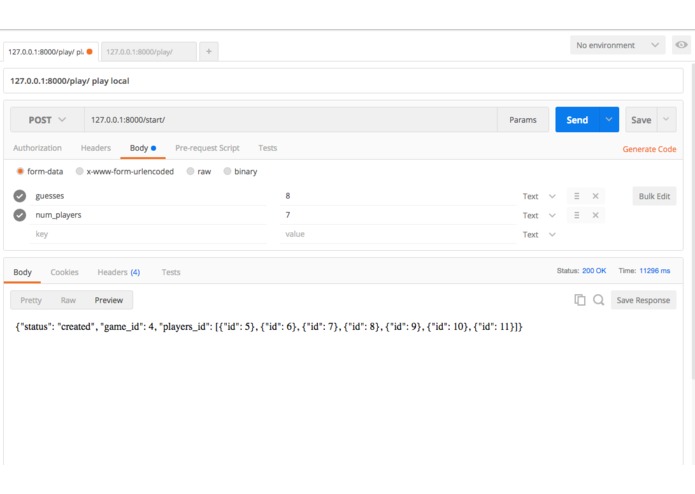
Task: Copy the response body to clipboard
Action: click(580, 300)
